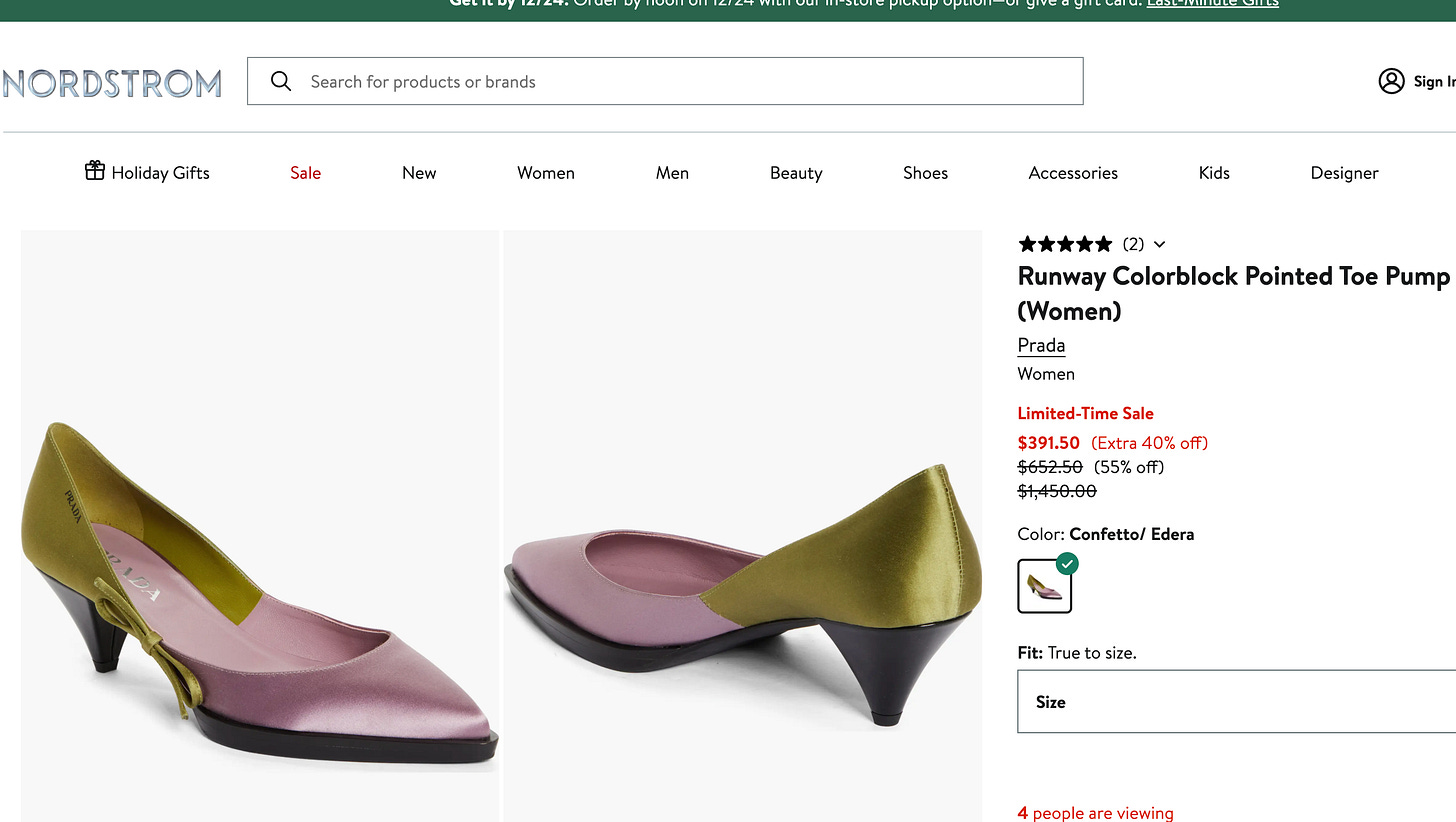1456x822 pixels.
Task: Open the Holiday Gifts menu
Action: click(x=147, y=172)
